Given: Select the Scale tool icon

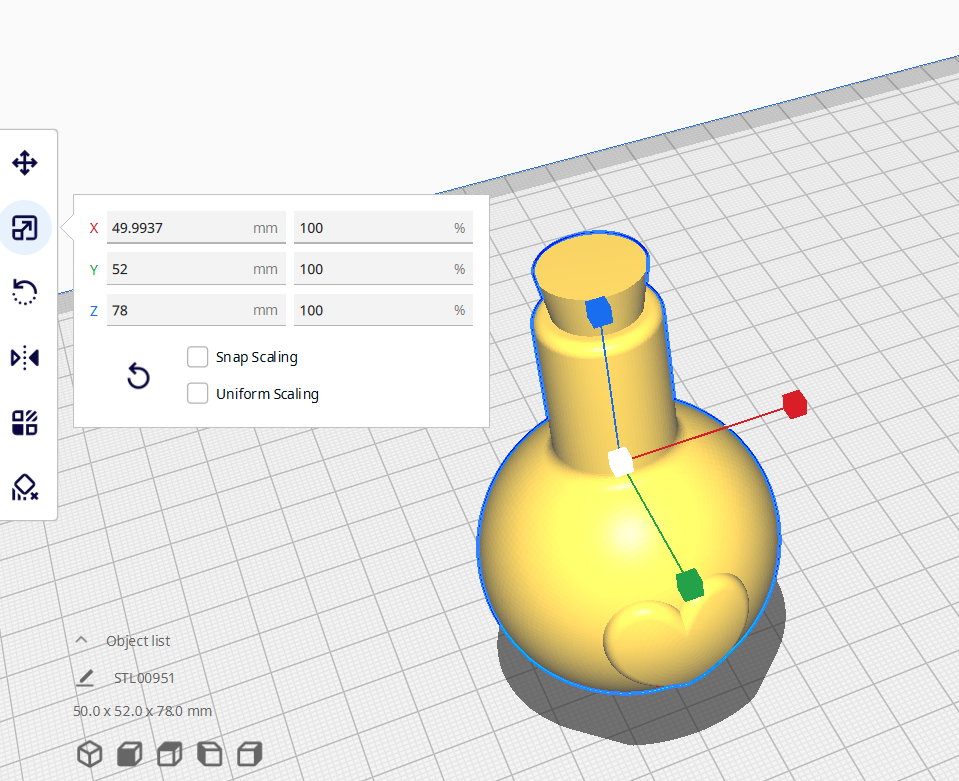Looking at the screenshot, I should (x=25, y=228).
